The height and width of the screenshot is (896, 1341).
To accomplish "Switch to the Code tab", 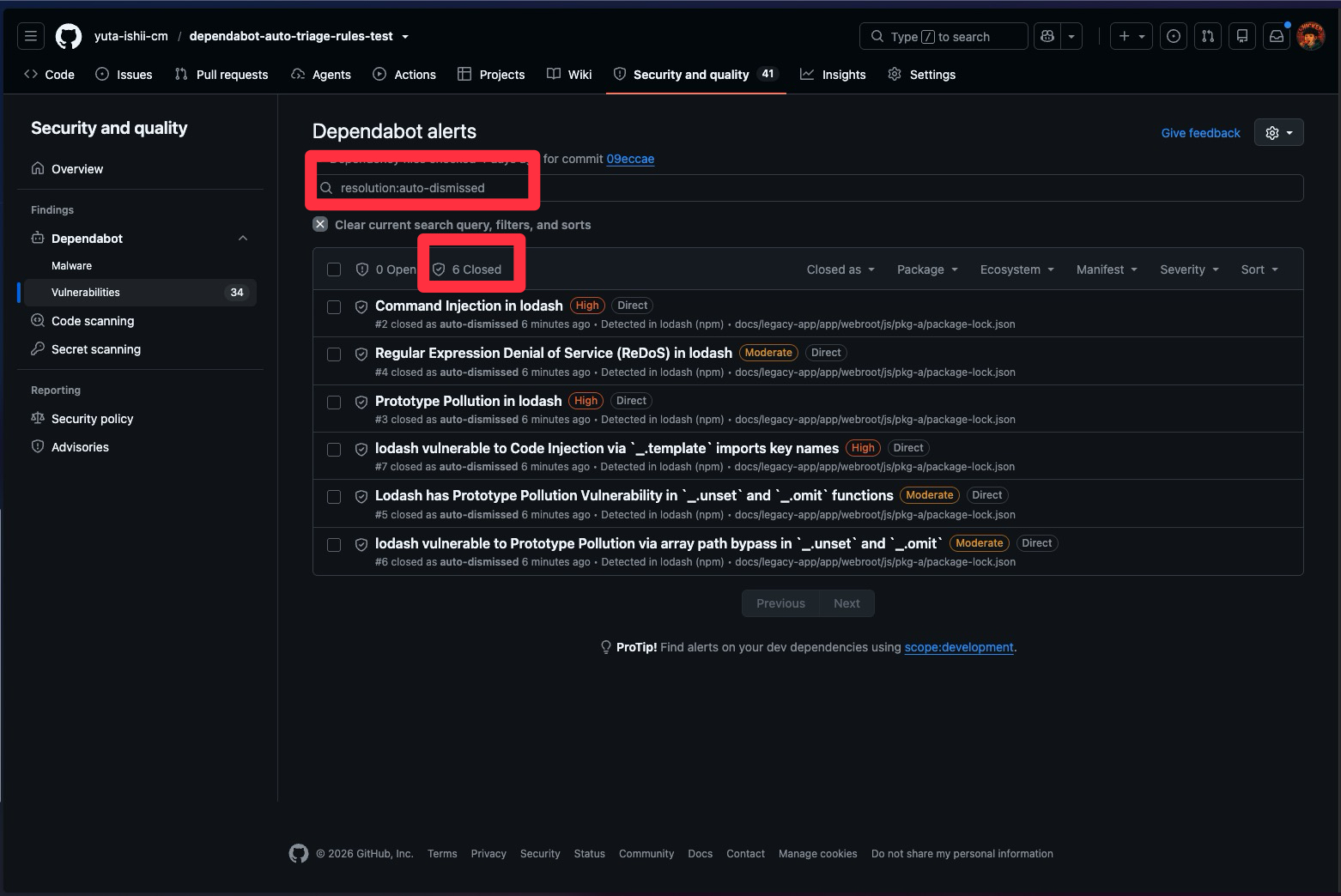I will 50,75.
